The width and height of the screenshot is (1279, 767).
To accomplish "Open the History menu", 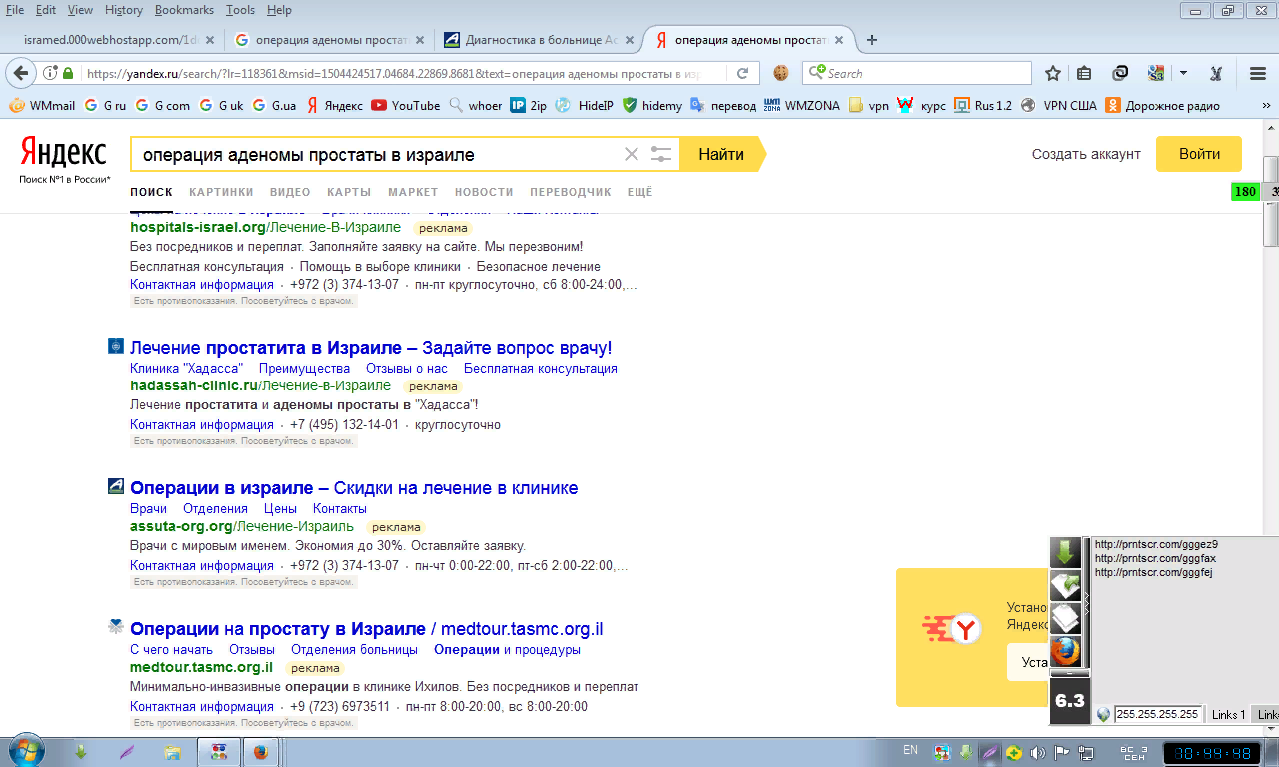I will pyautogui.click(x=123, y=10).
